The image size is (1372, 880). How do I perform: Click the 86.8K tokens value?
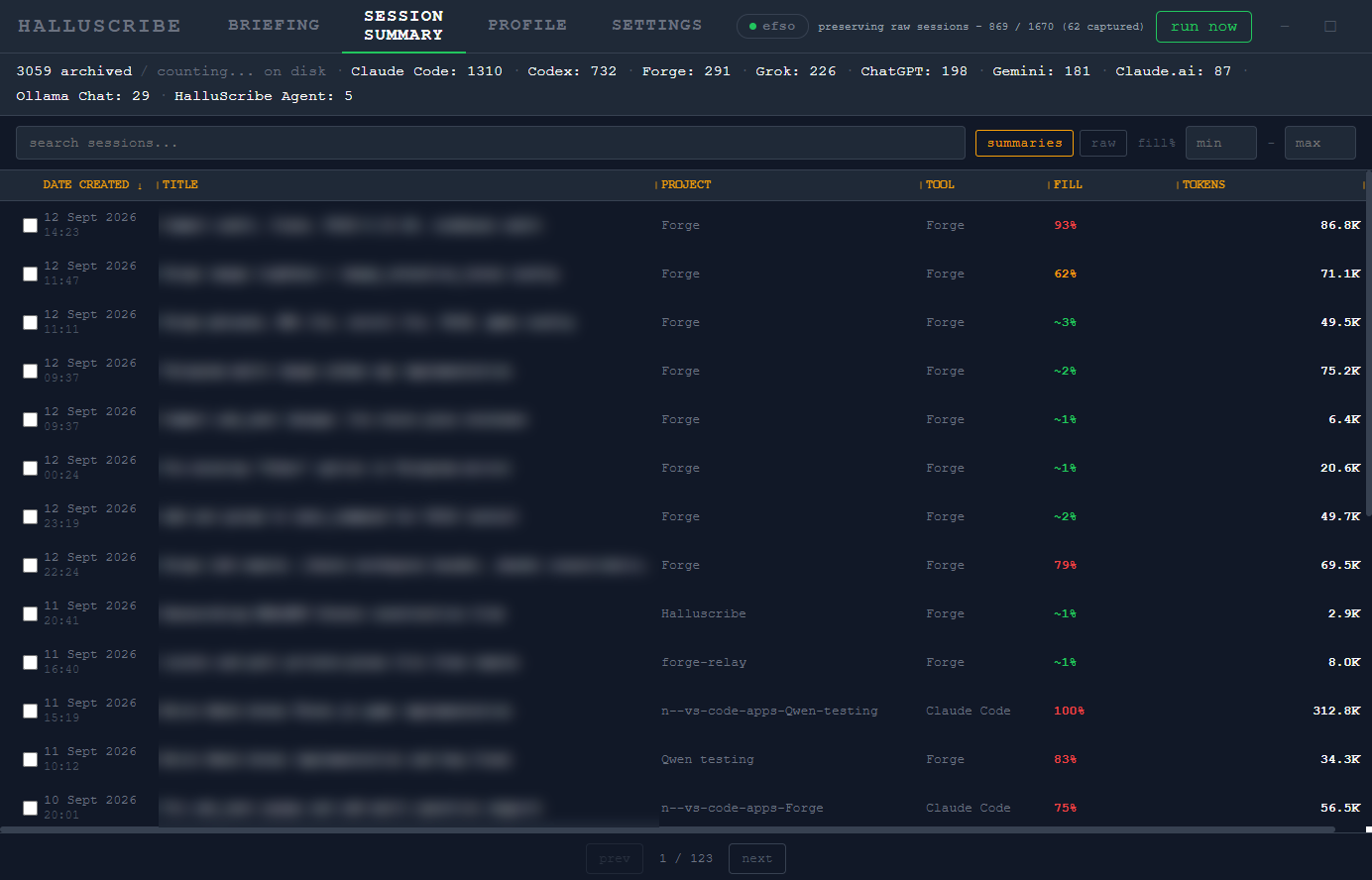pos(1340,225)
